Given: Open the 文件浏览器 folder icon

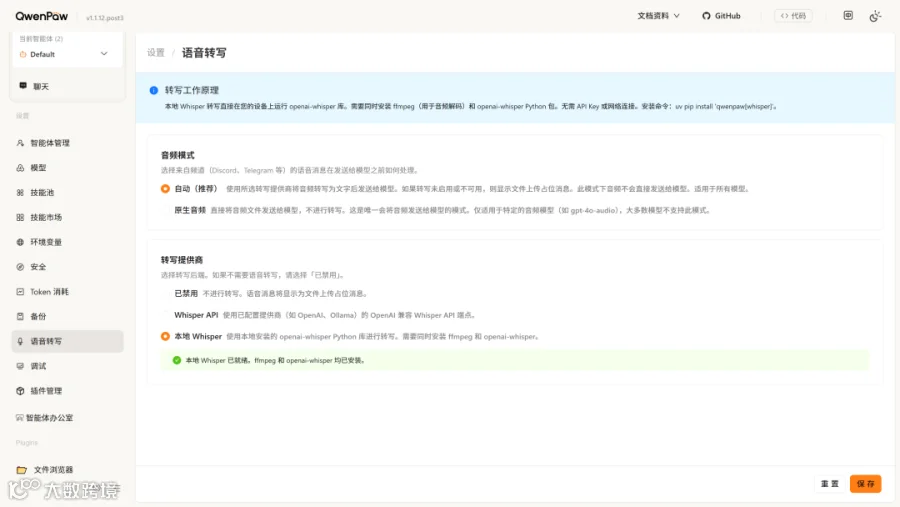Looking at the screenshot, I should (x=22, y=470).
